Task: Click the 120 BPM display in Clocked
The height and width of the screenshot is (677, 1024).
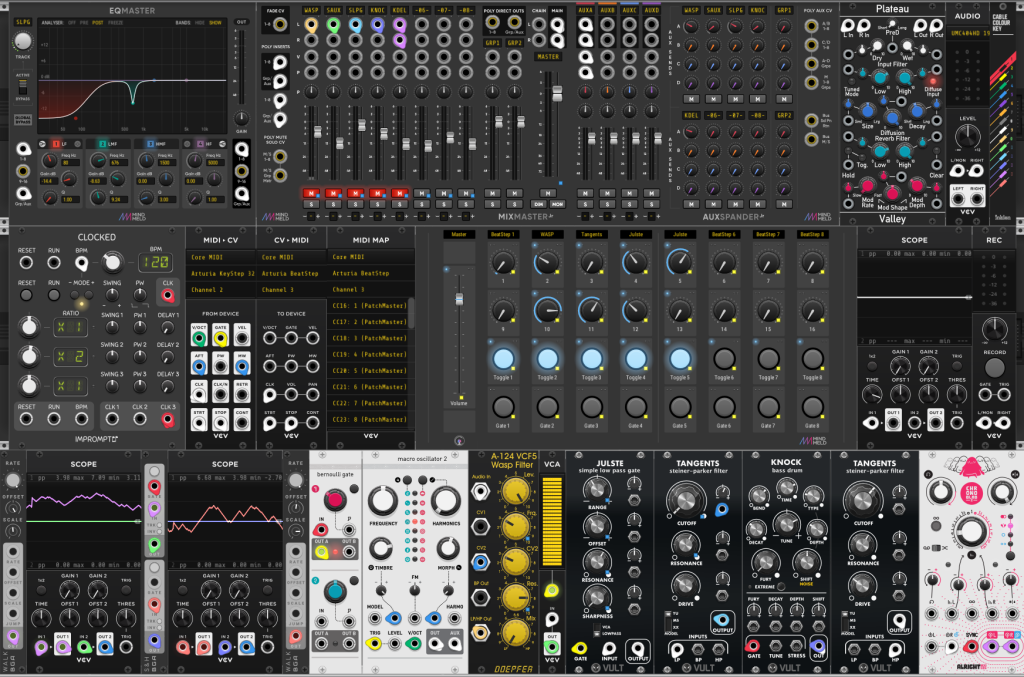Action: pyautogui.click(x=155, y=262)
